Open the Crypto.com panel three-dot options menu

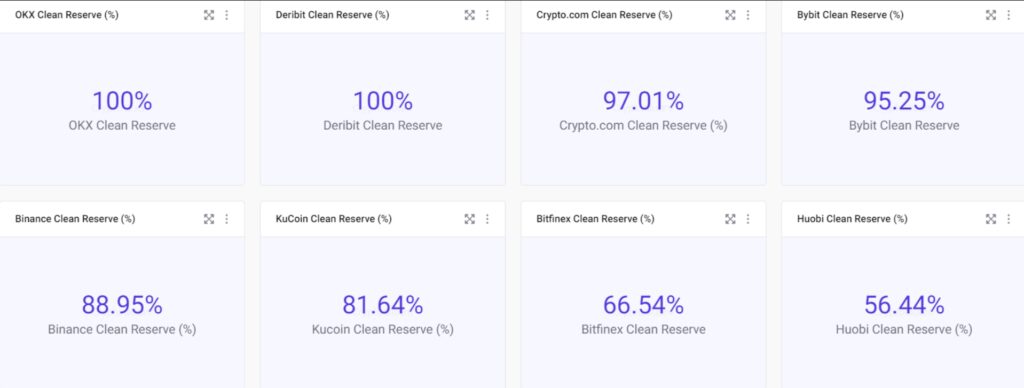(748, 15)
